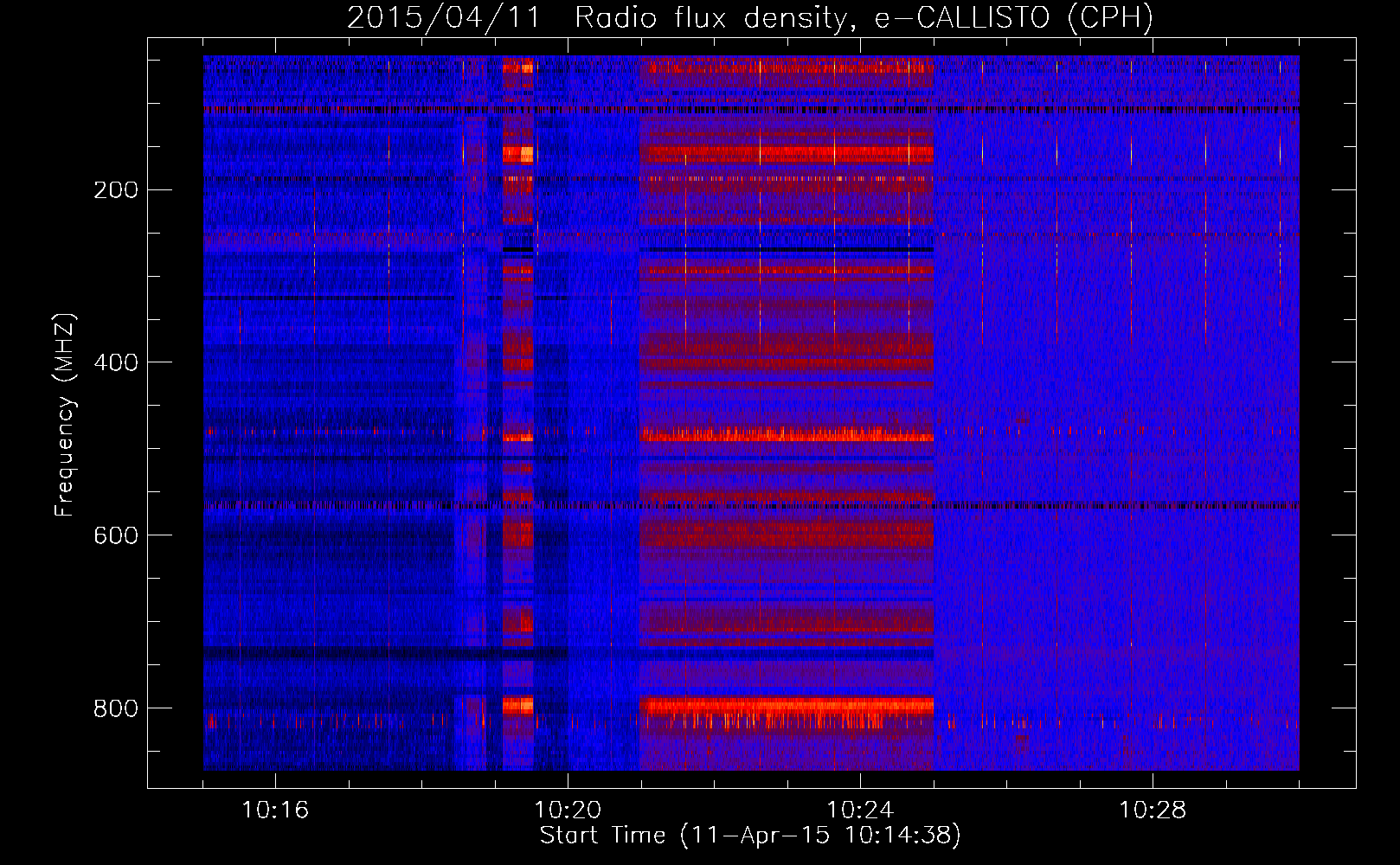Click the 10:24 time tick label
This screenshot has height=865, width=1400.
click(x=860, y=811)
